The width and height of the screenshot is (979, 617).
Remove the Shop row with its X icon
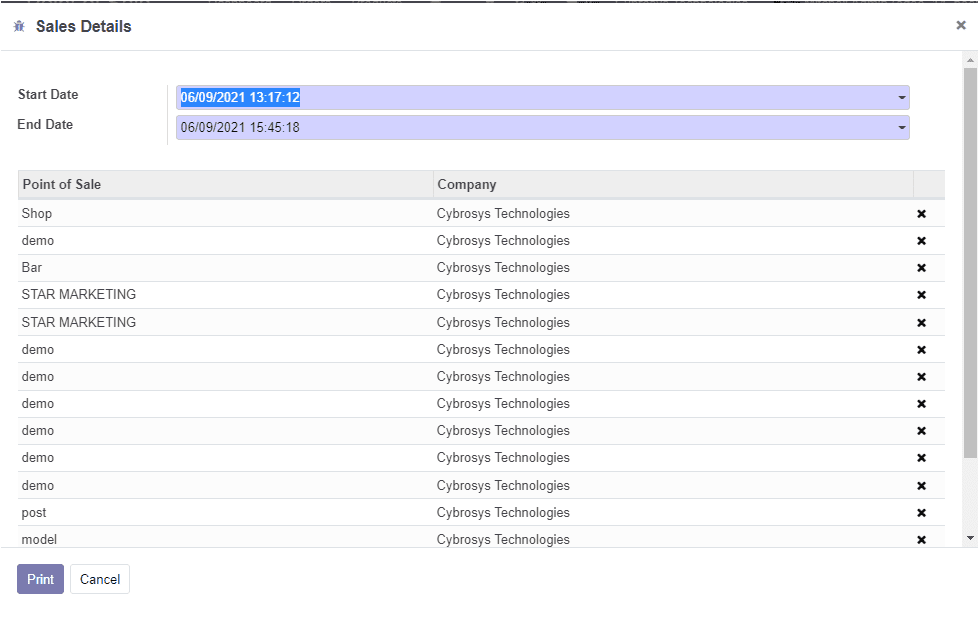[x=921, y=214]
